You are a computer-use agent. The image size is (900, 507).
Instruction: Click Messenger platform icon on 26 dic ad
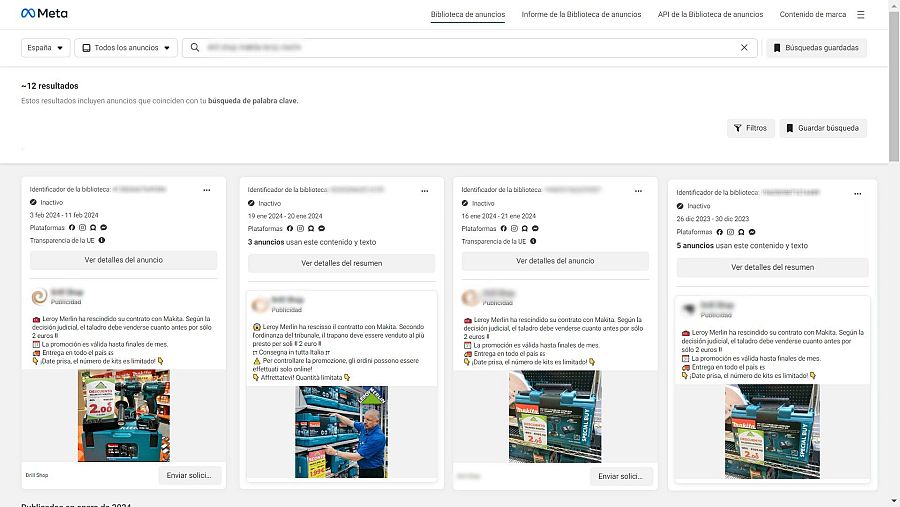coord(752,232)
